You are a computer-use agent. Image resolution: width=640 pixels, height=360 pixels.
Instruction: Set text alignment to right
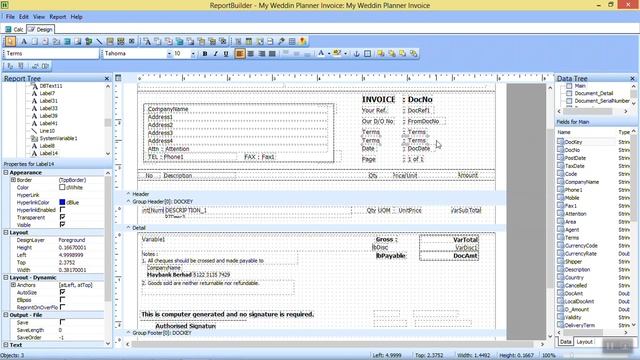pos(261,53)
